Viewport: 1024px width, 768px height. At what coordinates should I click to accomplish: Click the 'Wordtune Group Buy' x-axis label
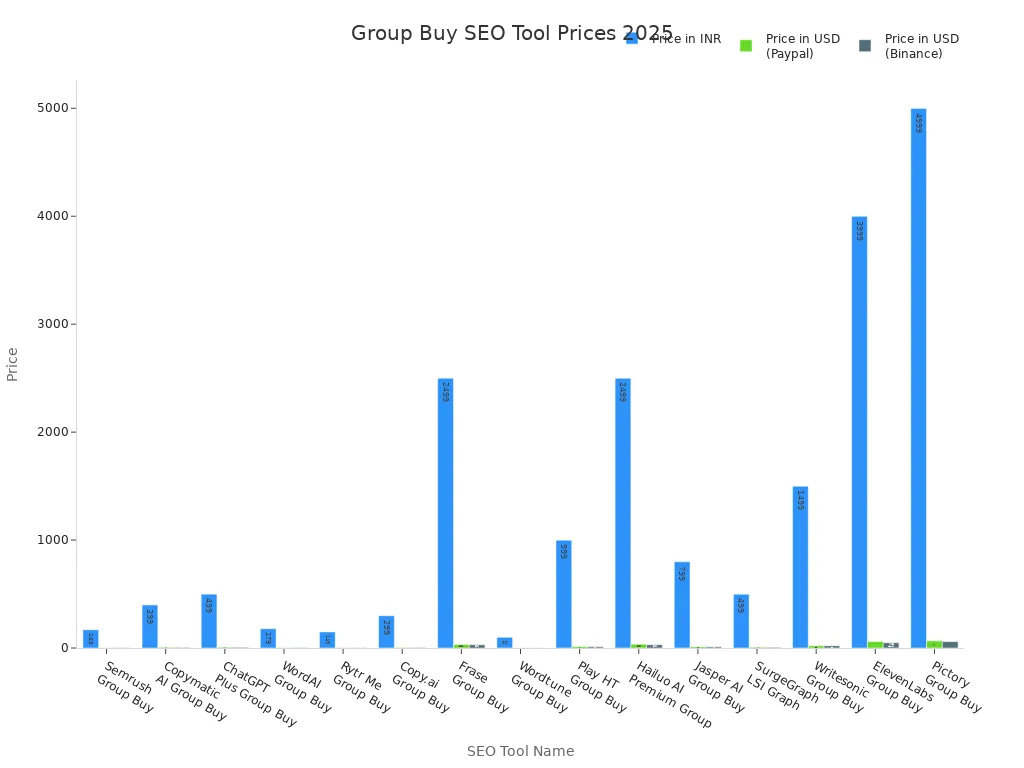pos(539,687)
